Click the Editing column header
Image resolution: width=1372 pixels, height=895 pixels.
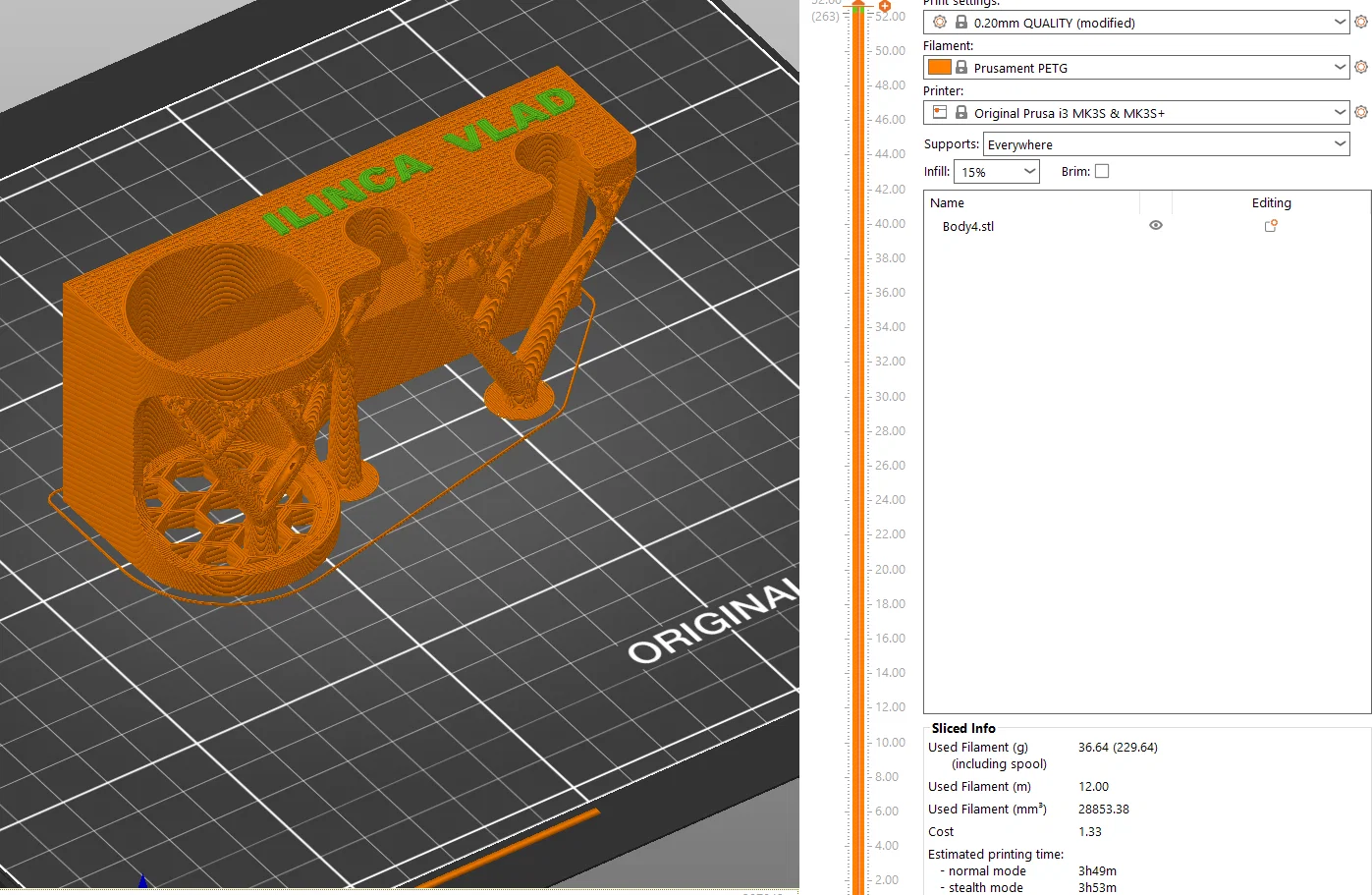pos(1271,203)
